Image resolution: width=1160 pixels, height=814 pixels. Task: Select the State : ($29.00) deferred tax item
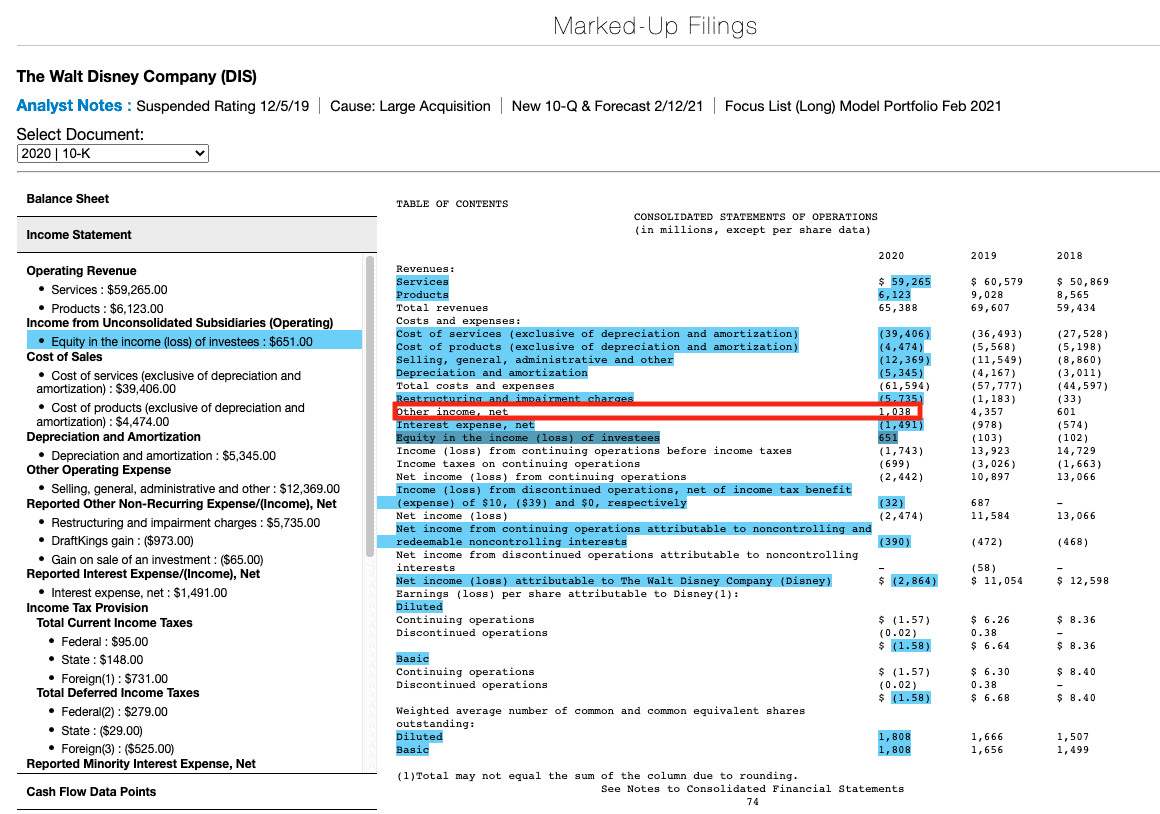(x=102, y=730)
